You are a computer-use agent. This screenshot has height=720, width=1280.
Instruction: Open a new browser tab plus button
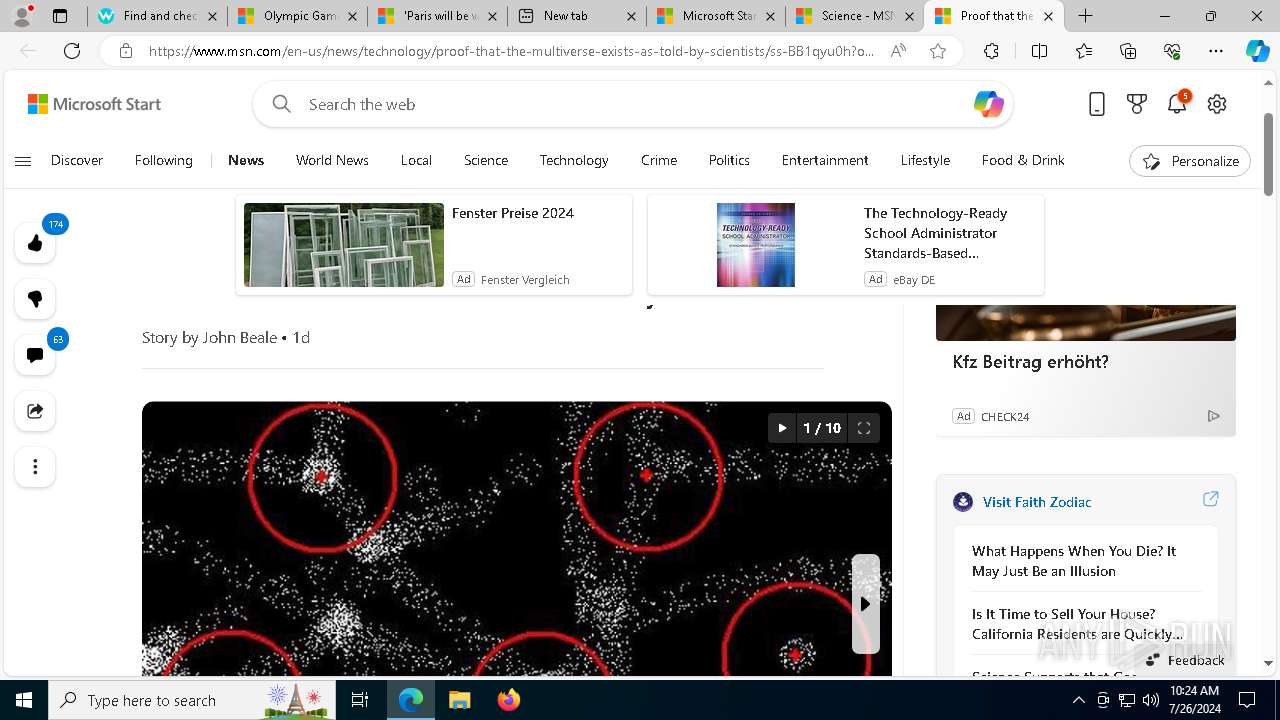tap(1086, 16)
